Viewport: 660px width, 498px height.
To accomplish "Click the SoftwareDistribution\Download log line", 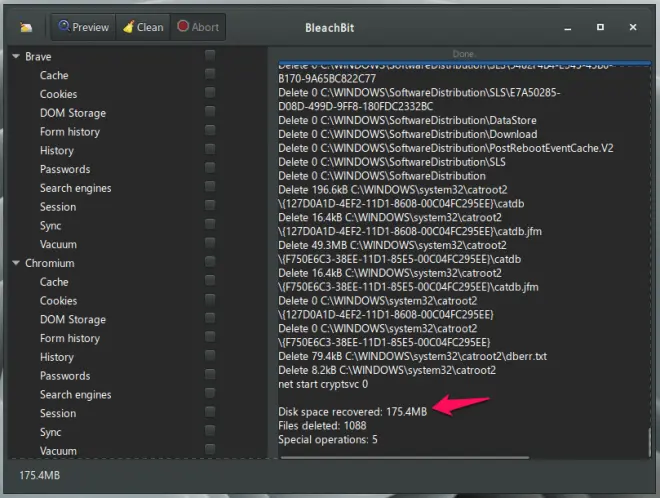I will (x=407, y=134).
